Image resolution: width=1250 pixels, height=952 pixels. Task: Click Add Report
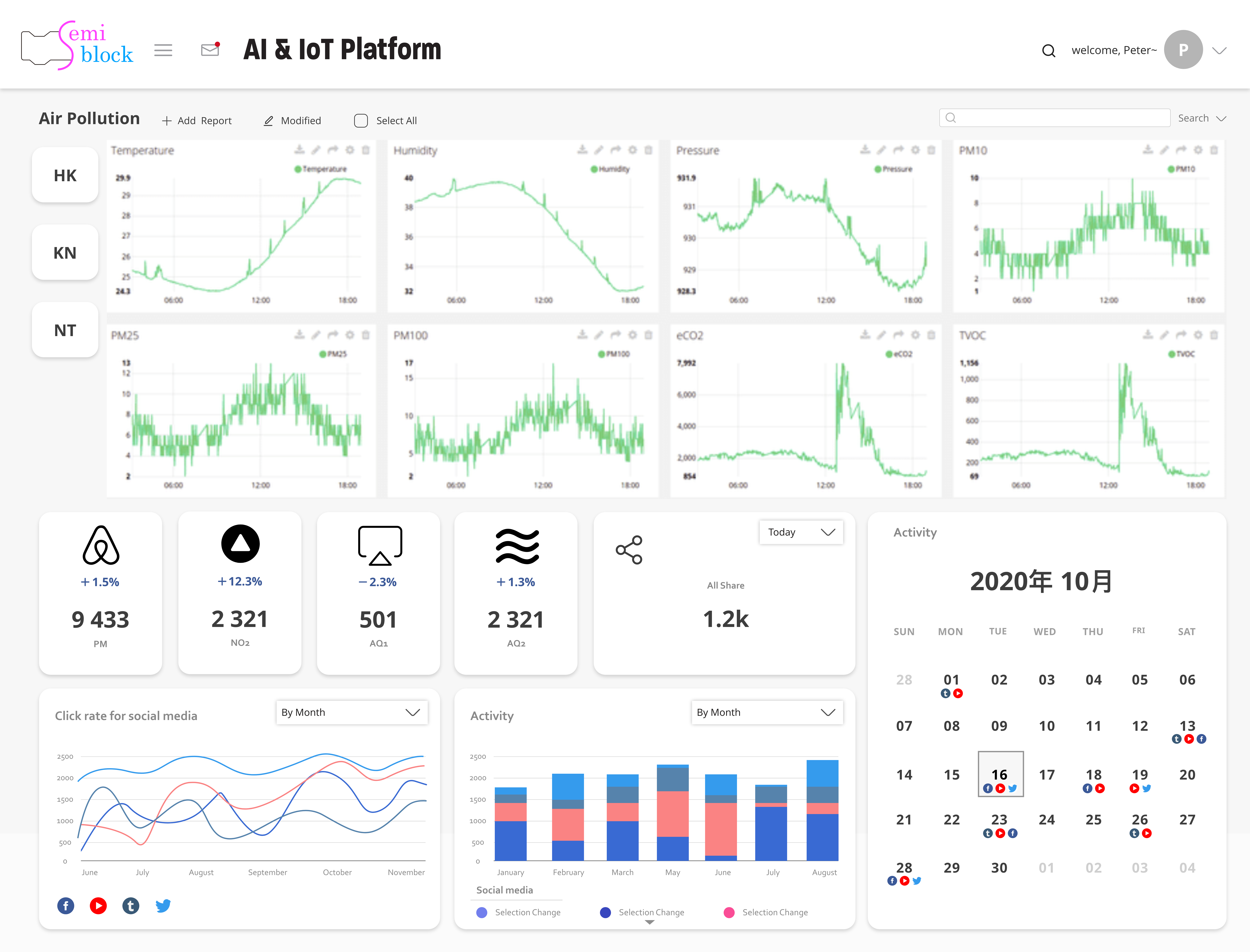(197, 121)
